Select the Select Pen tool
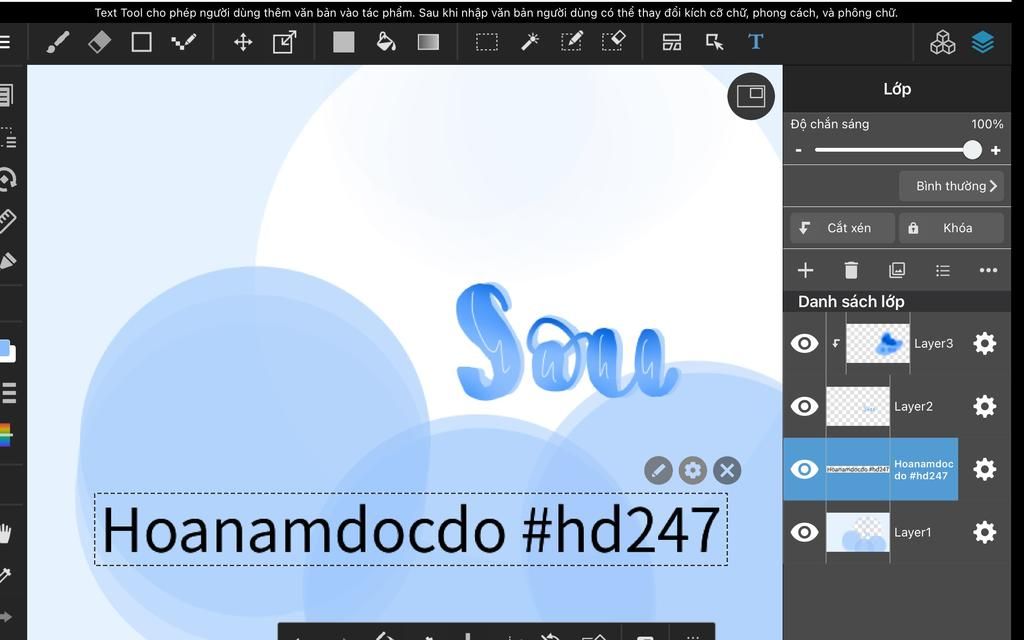1024x640 pixels. [x=571, y=42]
